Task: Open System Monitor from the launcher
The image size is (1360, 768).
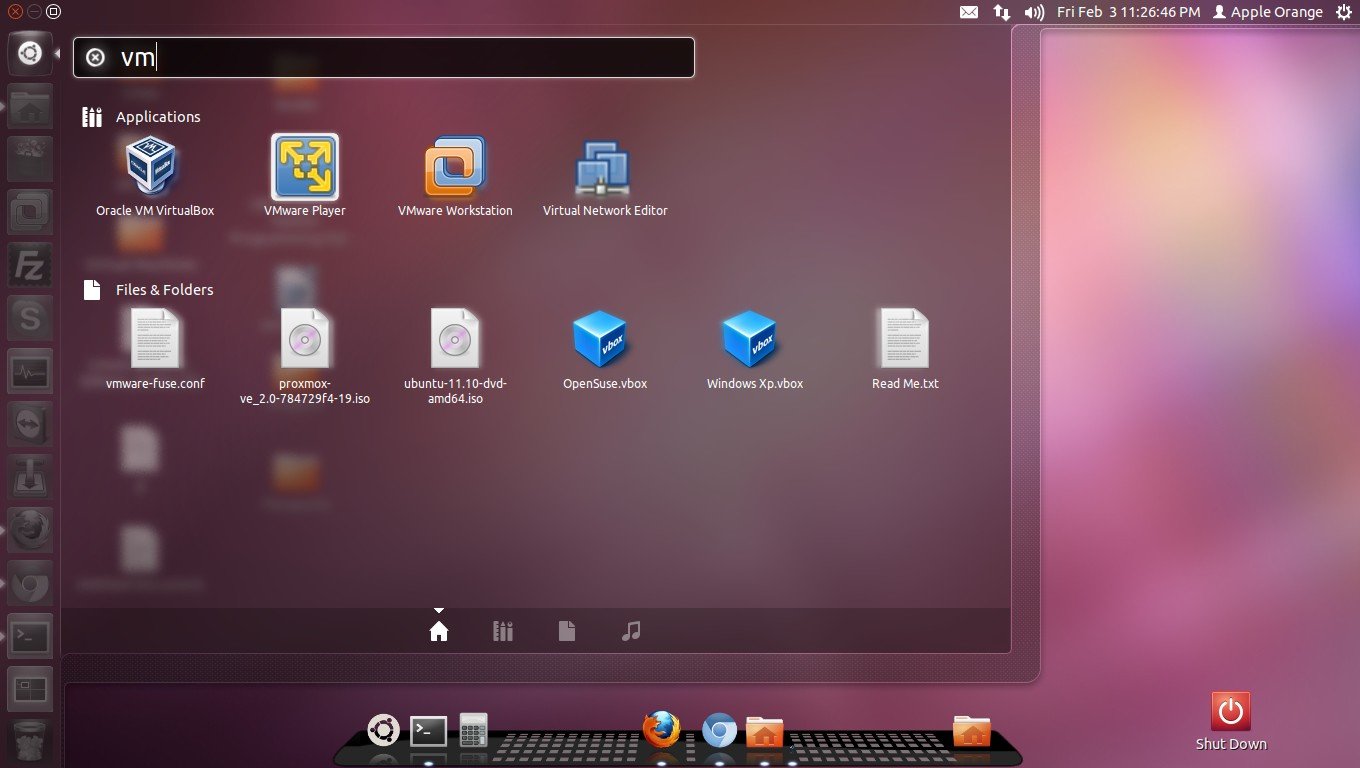Action: (30, 370)
